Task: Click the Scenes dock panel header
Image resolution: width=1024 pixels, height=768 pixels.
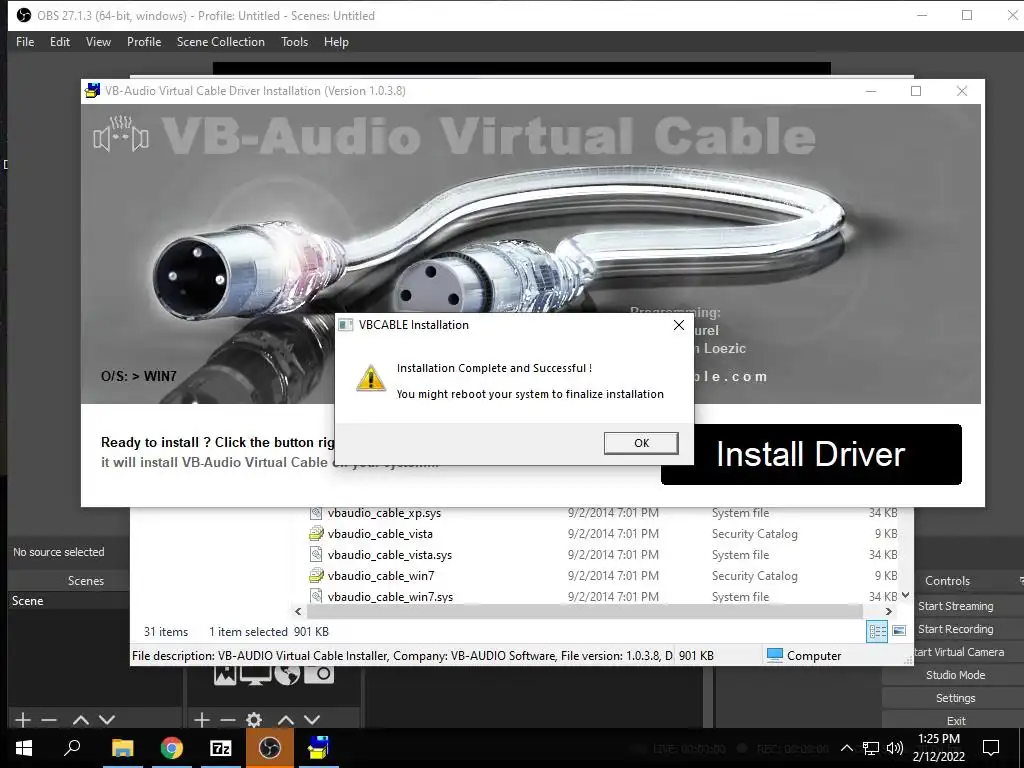Action: pos(86,581)
